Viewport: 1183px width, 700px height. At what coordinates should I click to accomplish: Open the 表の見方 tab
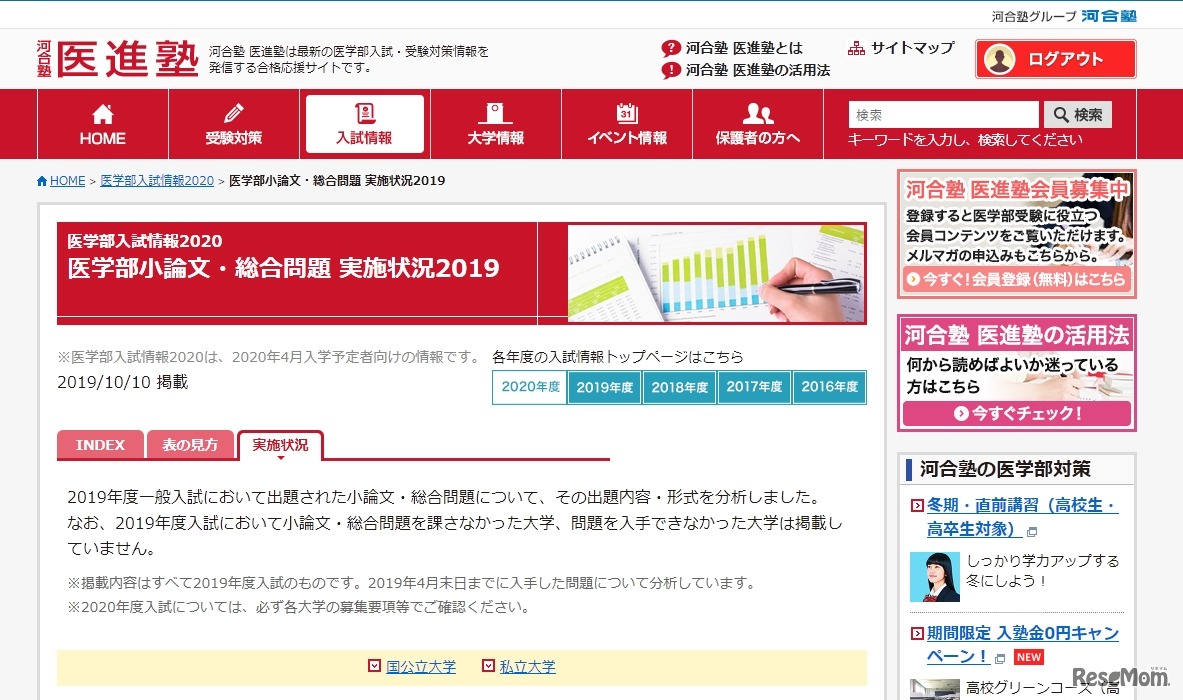[x=190, y=444]
